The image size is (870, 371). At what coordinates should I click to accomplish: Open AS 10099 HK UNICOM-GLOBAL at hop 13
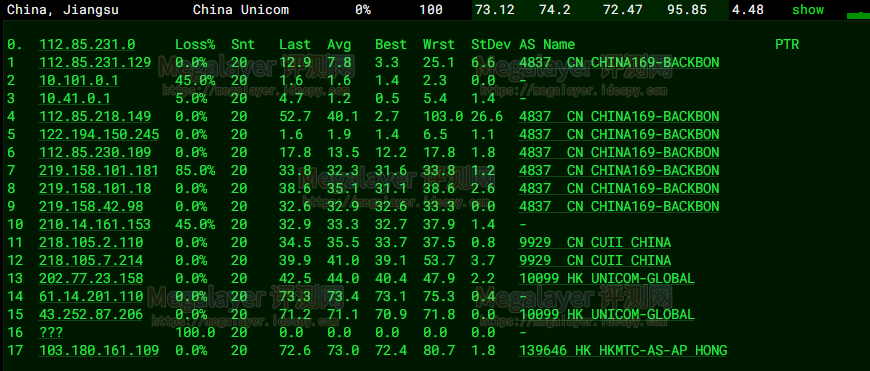pyautogui.click(x=607, y=278)
